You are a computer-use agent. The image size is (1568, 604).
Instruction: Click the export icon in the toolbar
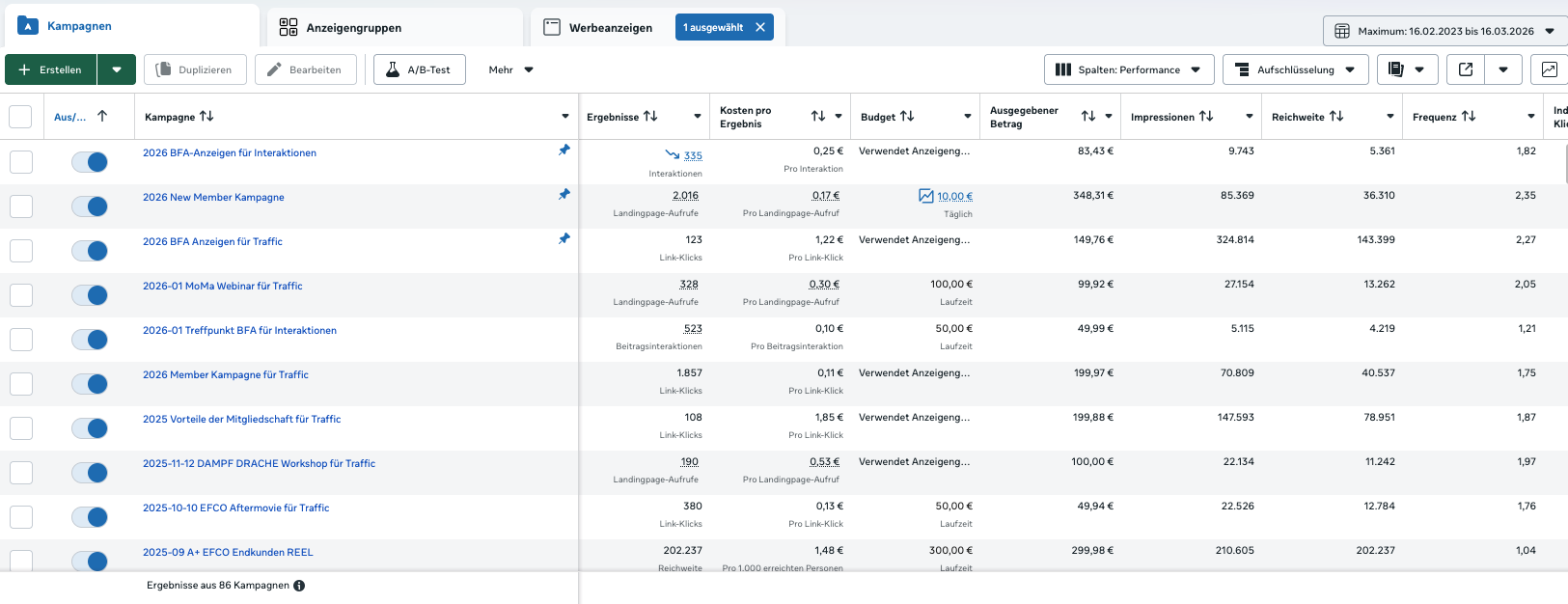[x=1466, y=69]
